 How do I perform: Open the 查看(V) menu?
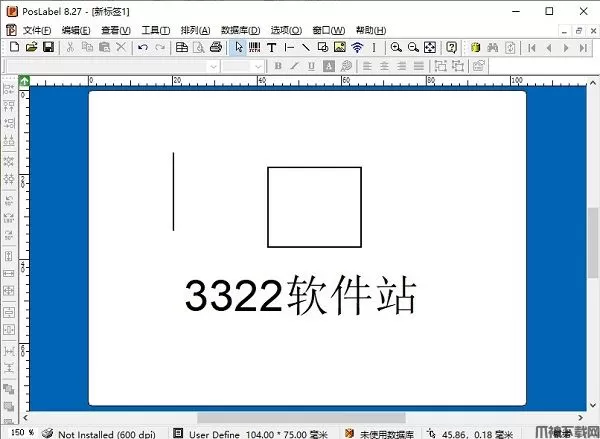pyautogui.click(x=116, y=30)
